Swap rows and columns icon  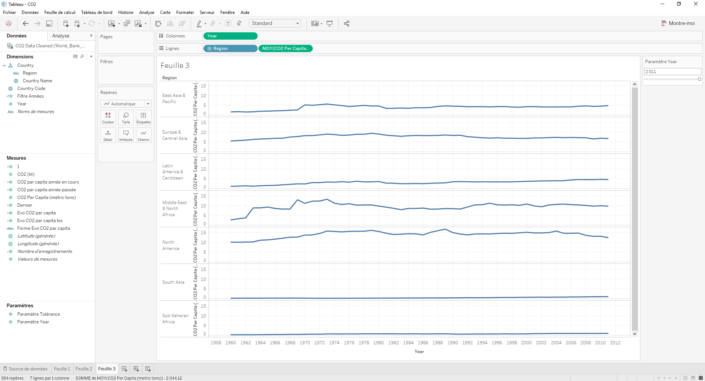(x=158, y=23)
